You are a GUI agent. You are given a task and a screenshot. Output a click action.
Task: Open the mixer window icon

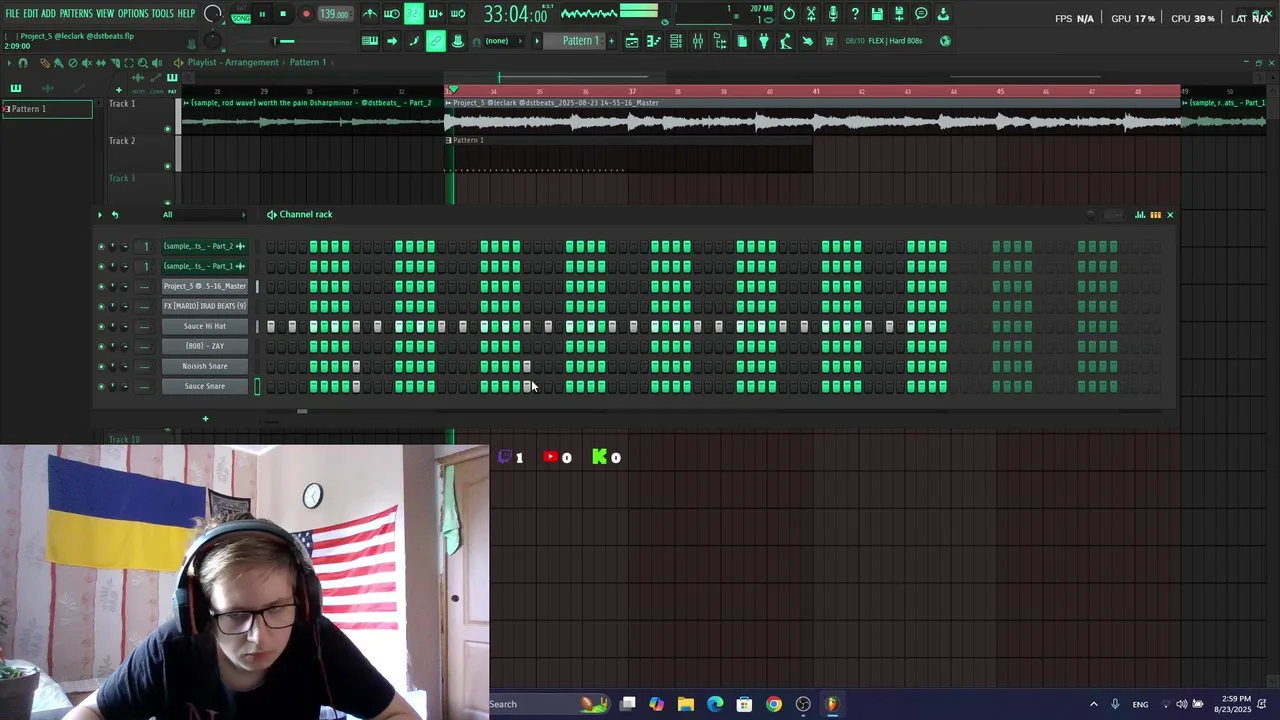698,41
